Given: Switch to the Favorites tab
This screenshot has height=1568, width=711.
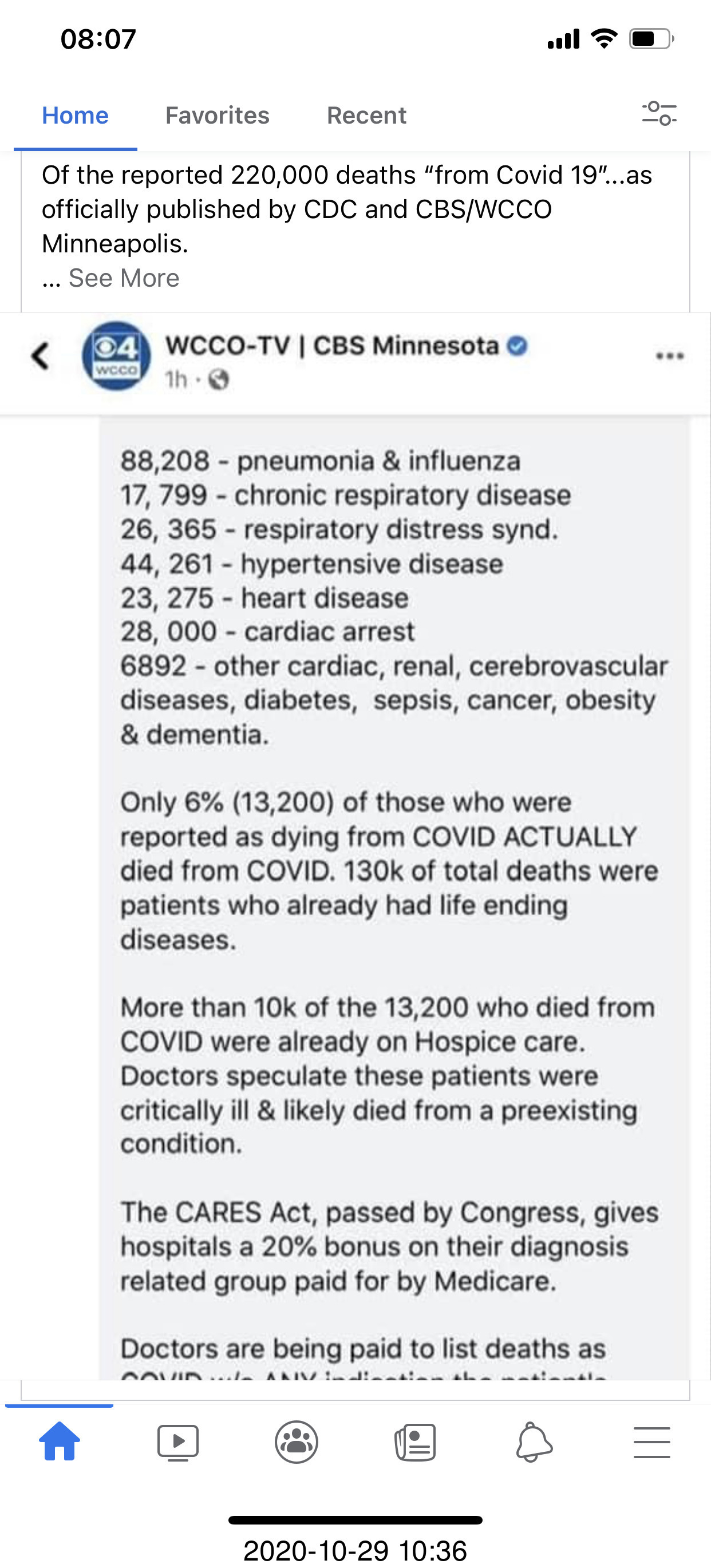Looking at the screenshot, I should pyautogui.click(x=218, y=115).
